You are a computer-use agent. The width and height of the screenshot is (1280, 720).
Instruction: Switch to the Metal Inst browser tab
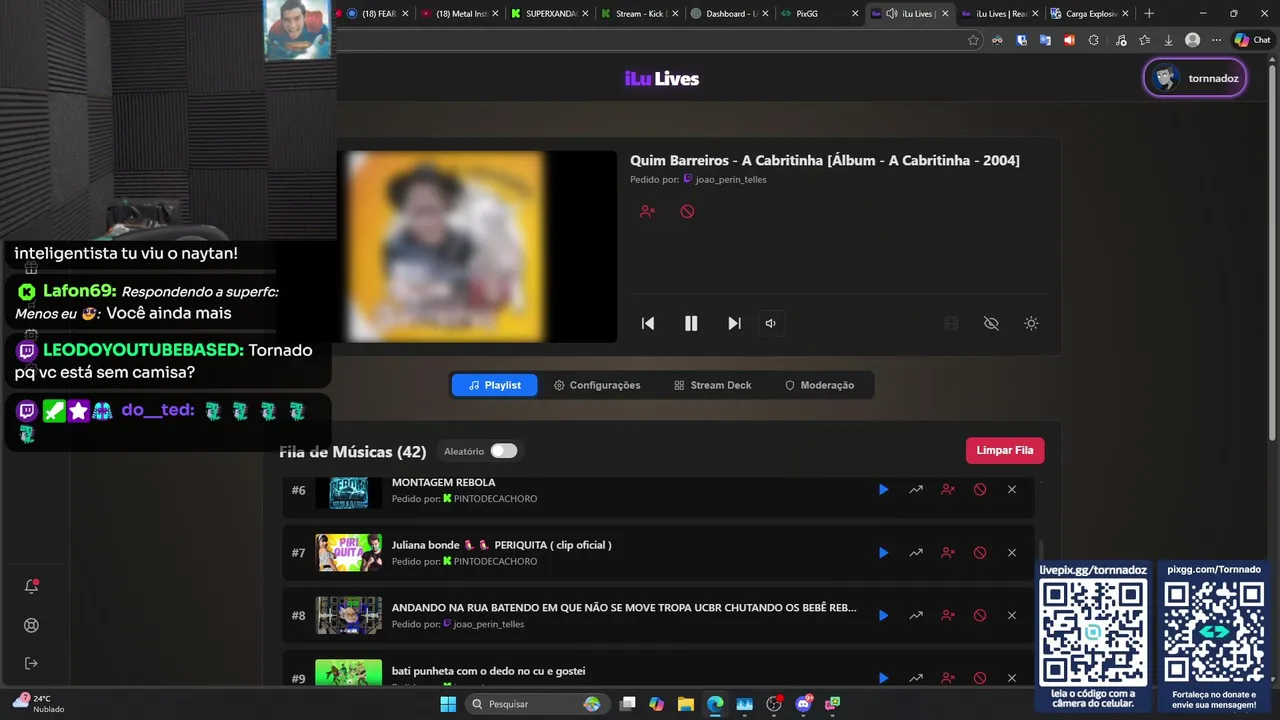pos(458,14)
